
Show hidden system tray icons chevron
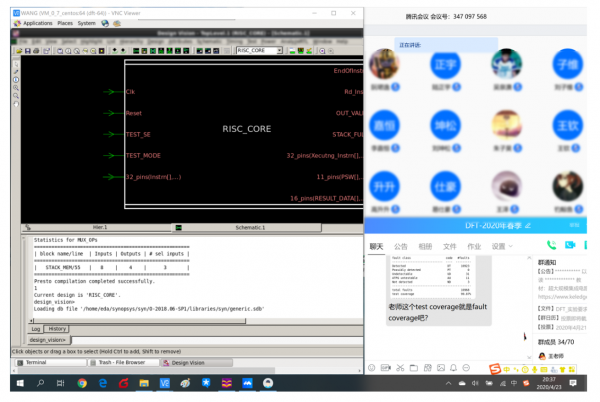pyautogui.click(x=448, y=383)
